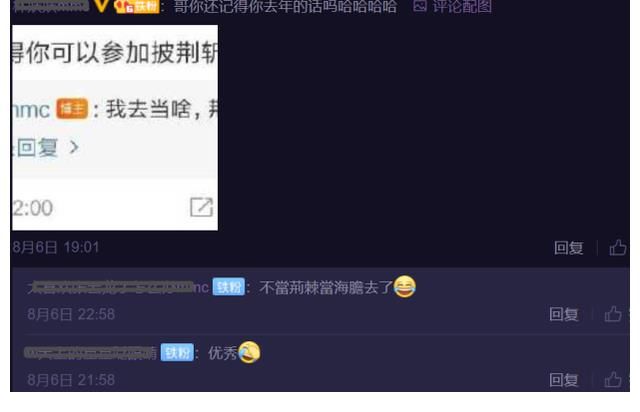The height and width of the screenshot is (412, 640).
Task: Click the 8月6日 19:01 timestamp
Action: 56,247
